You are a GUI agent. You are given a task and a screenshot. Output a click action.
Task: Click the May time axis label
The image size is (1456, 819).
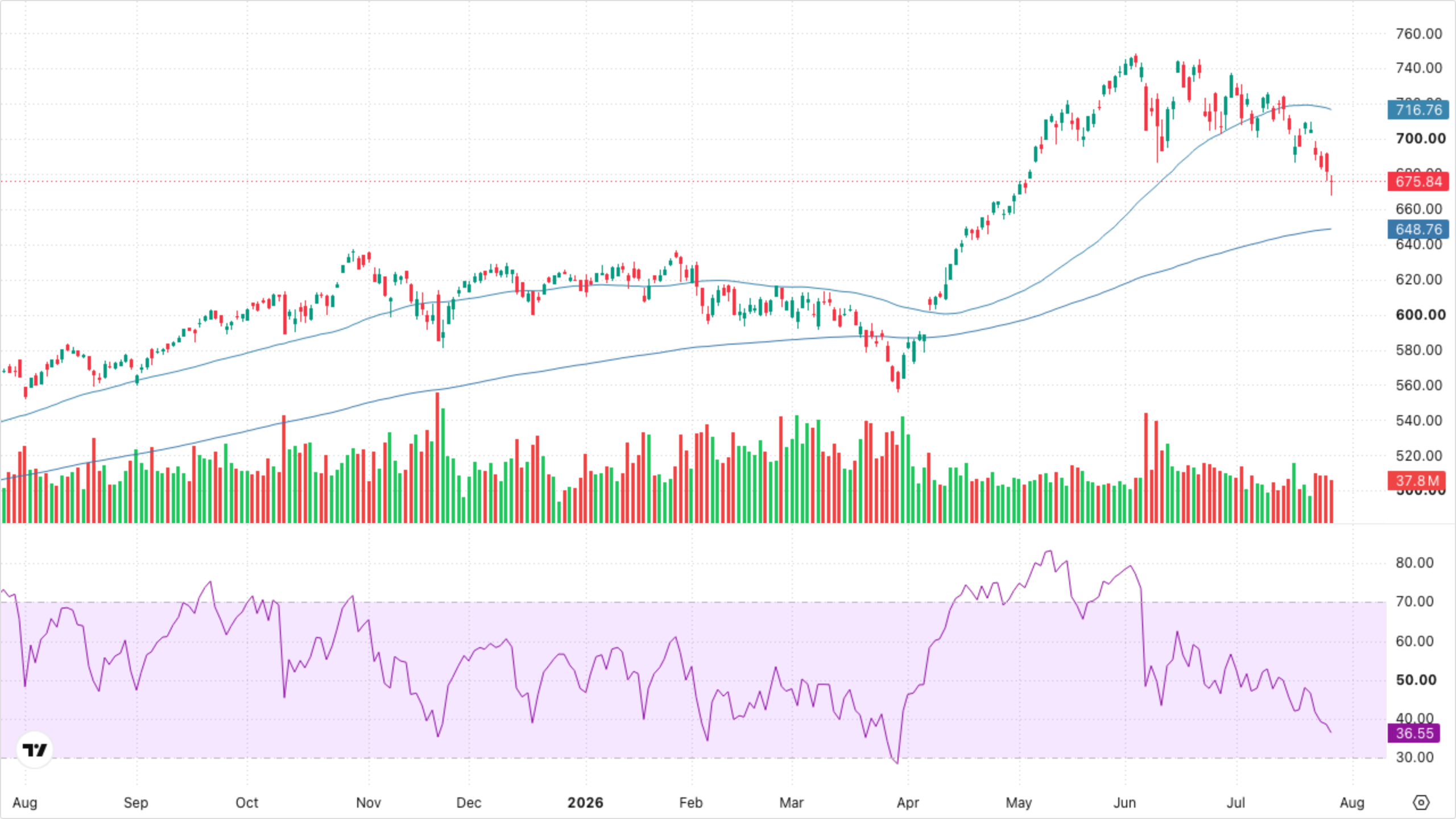pos(1019,803)
